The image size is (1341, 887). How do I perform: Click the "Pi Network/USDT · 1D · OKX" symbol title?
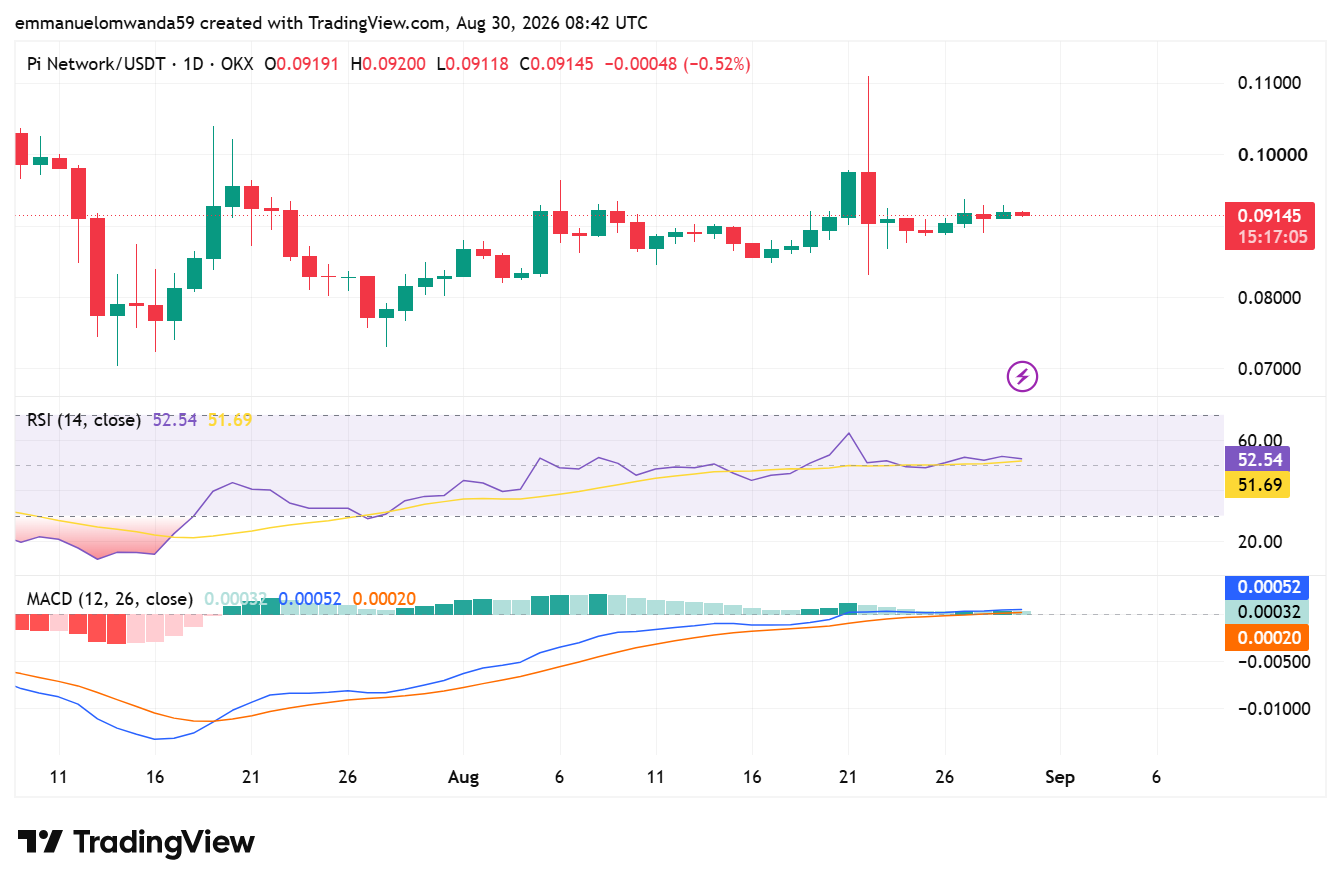[141, 64]
